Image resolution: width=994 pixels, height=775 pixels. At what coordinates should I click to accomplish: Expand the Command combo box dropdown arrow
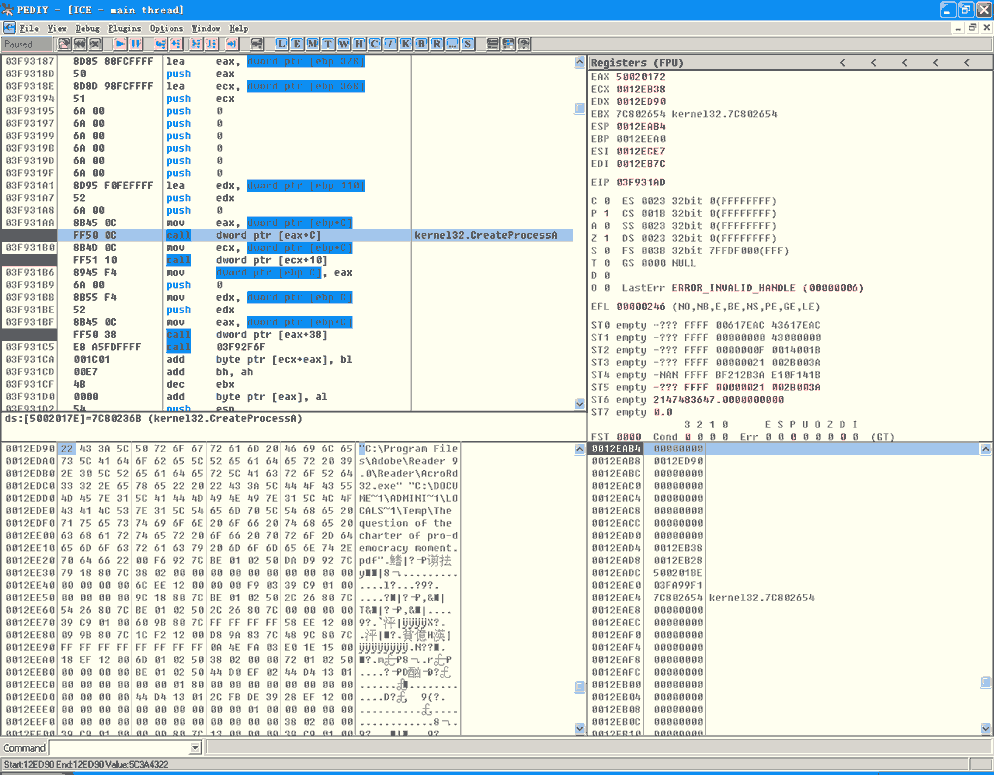point(196,748)
